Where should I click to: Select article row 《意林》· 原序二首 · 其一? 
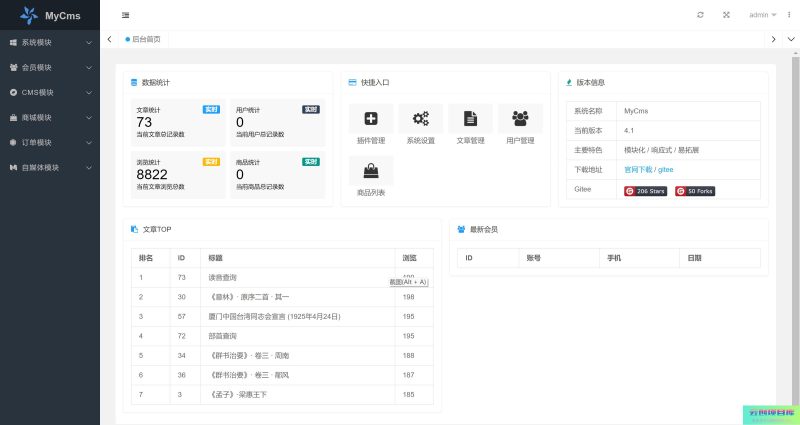point(282,297)
